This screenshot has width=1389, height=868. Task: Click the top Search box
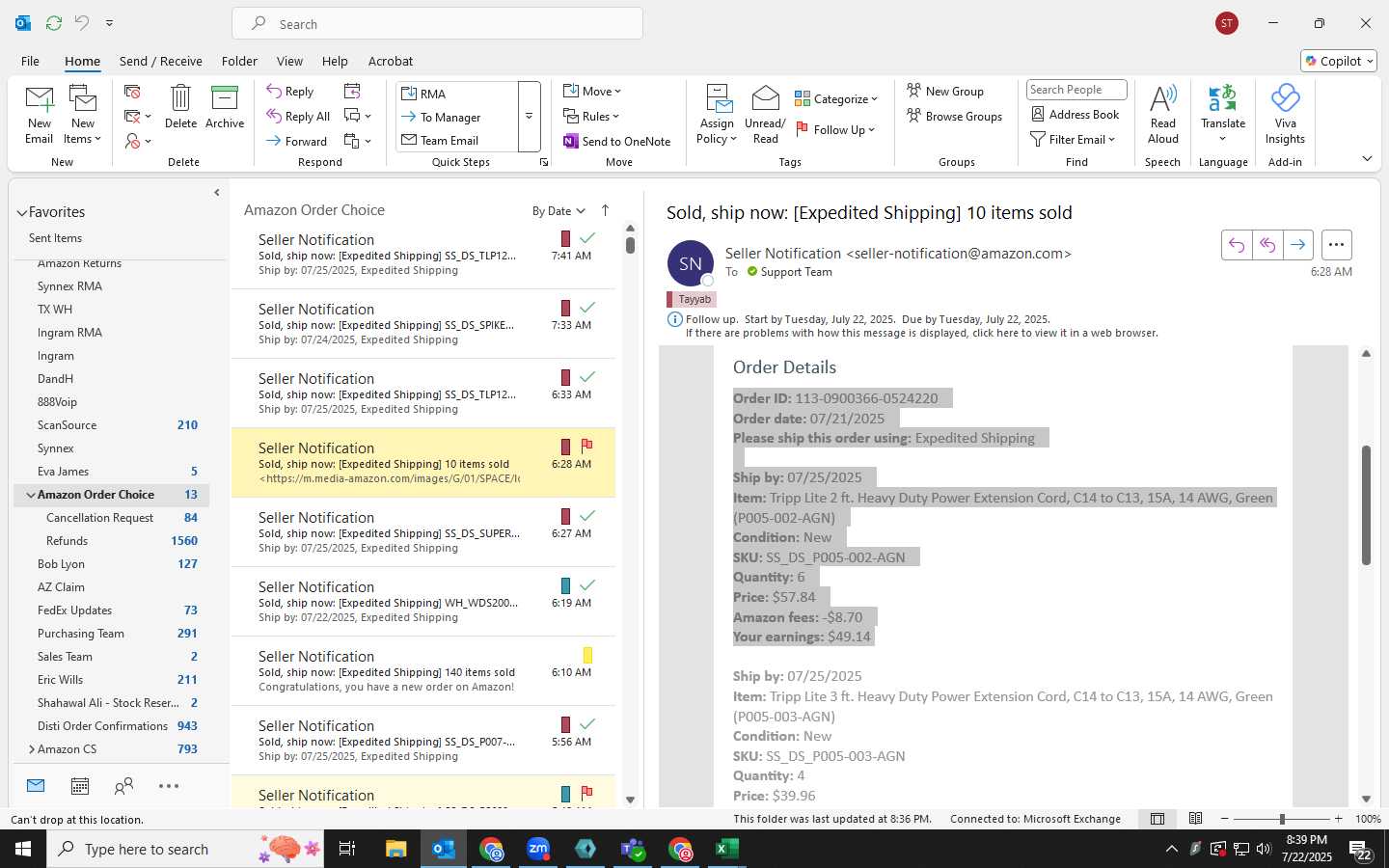click(x=437, y=23)
